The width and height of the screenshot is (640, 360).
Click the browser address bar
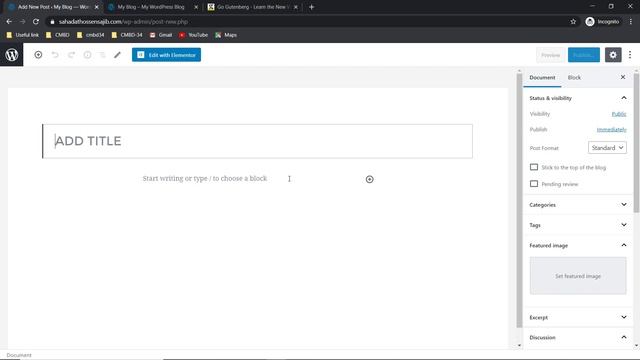pyautogui.click(x=310, y=22)
